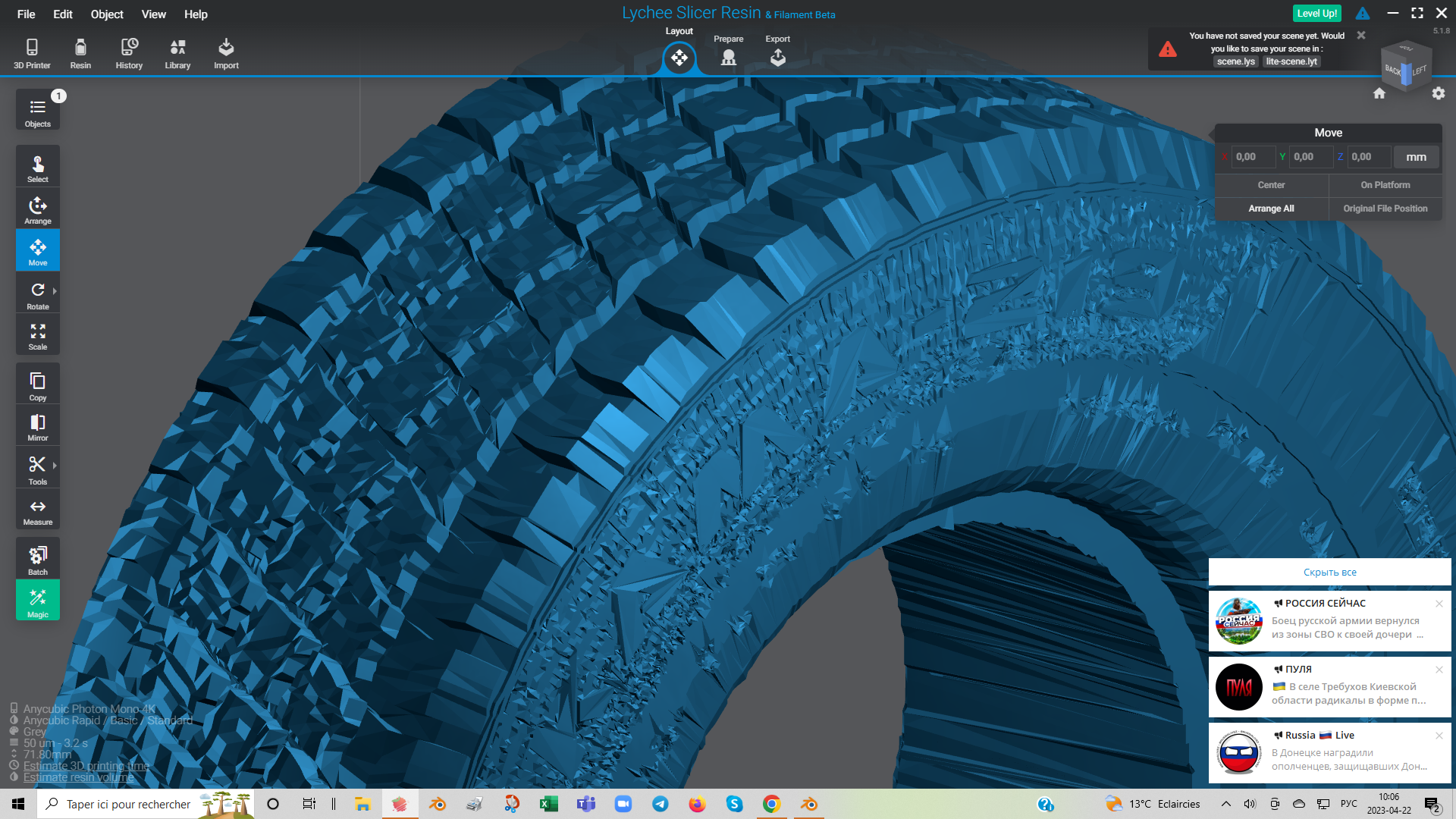
Task: Click the Arrange All button
Action: 1271,209
